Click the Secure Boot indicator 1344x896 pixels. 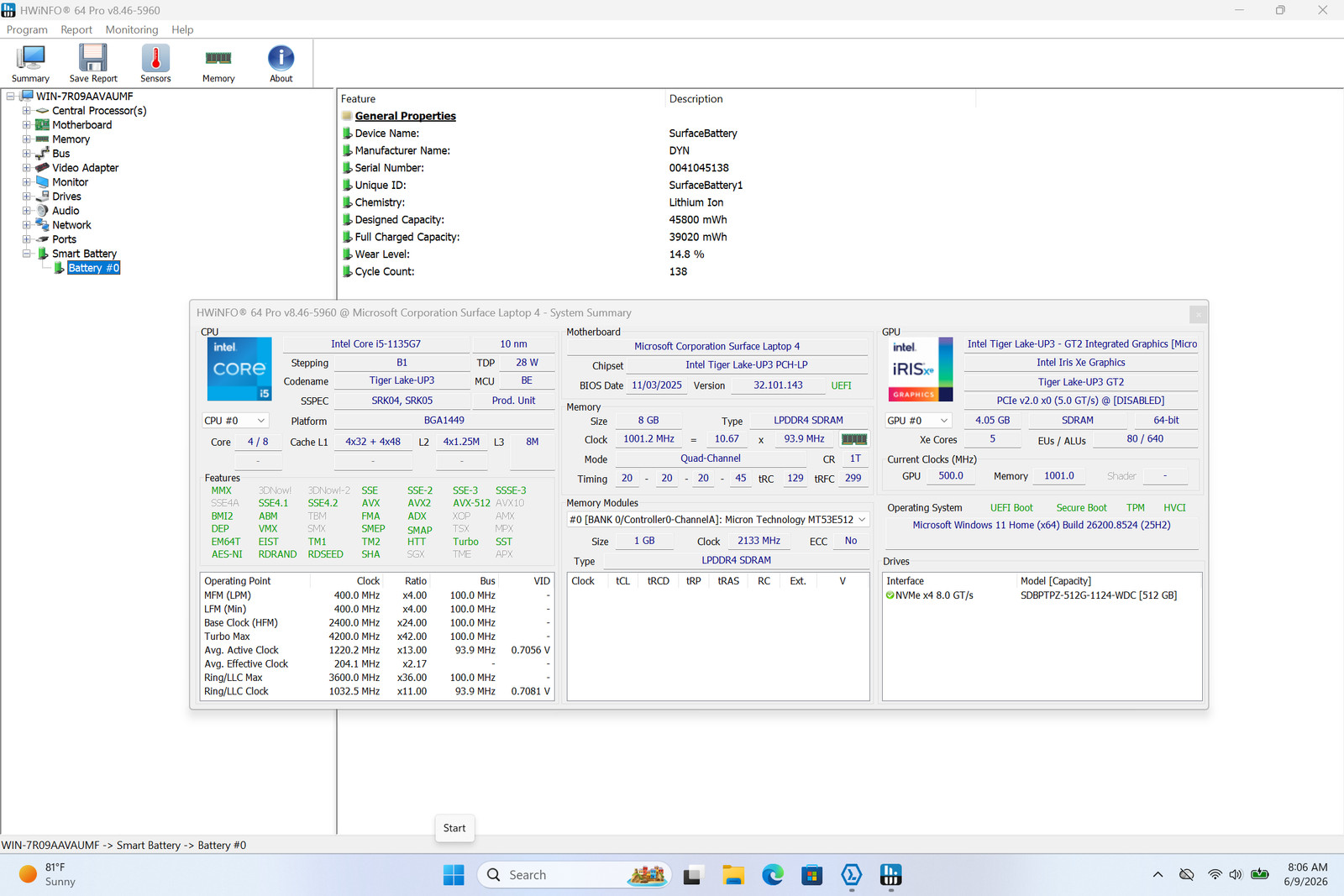(x=1081, y=508)
